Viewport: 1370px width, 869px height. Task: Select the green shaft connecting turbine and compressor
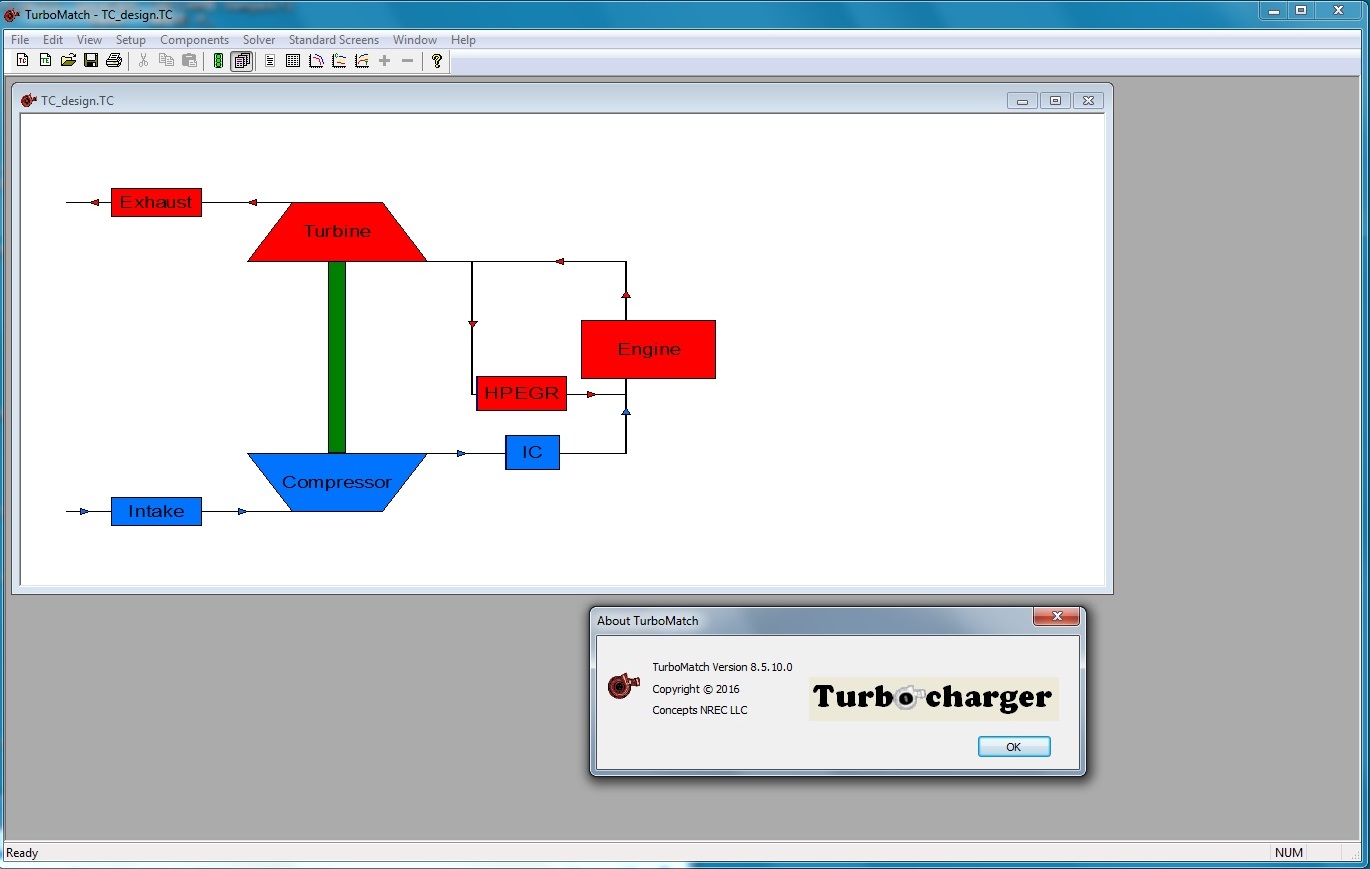click(337, 358)
